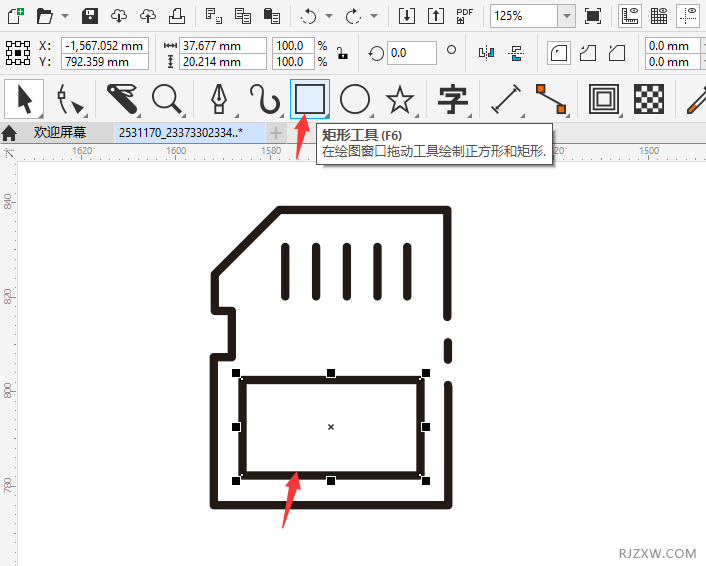Open the undo history dropdown
The height and width of the screenshot is (566, 706).
pyautogui.click(x=329, y=16)
